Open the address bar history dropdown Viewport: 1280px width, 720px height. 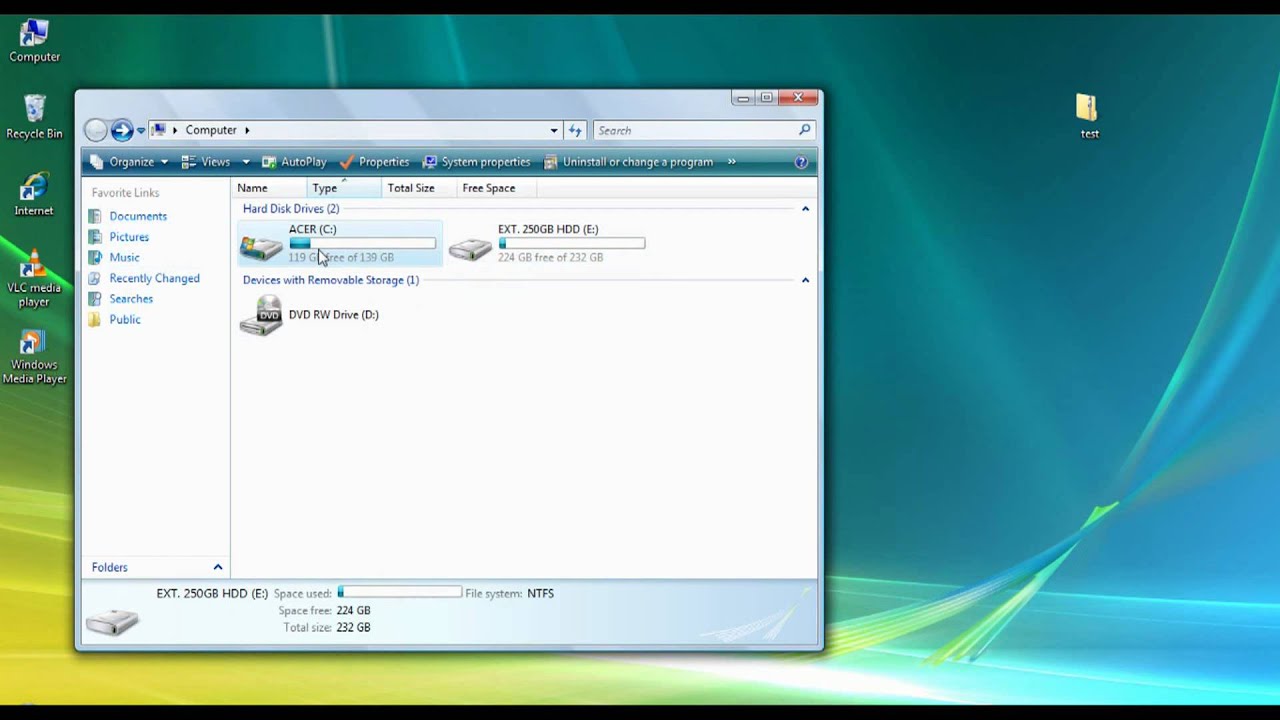[554, 130]
